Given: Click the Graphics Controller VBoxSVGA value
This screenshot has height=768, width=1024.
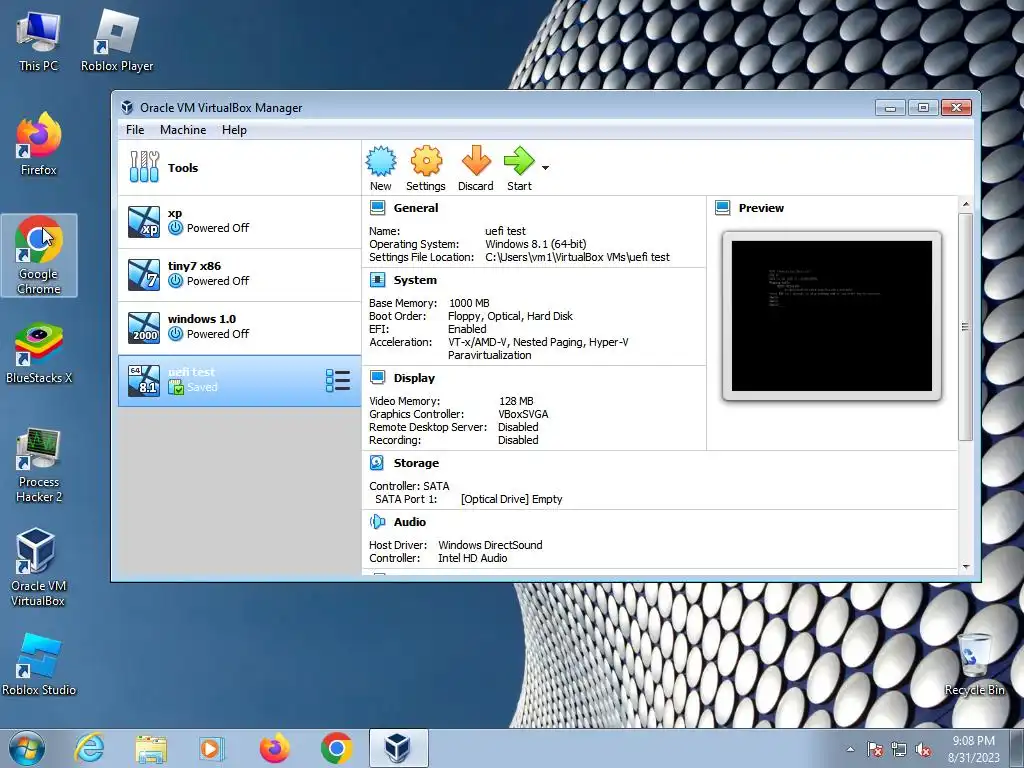Looking at the screenshot, I should 523,414.
